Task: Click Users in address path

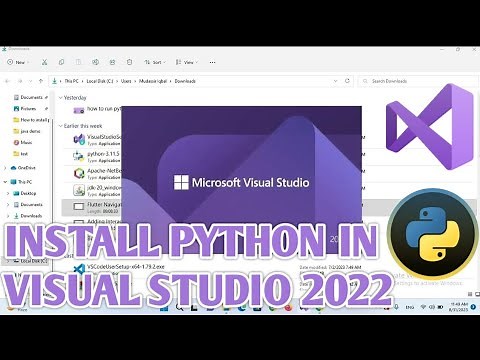Action: click(126, 81)
